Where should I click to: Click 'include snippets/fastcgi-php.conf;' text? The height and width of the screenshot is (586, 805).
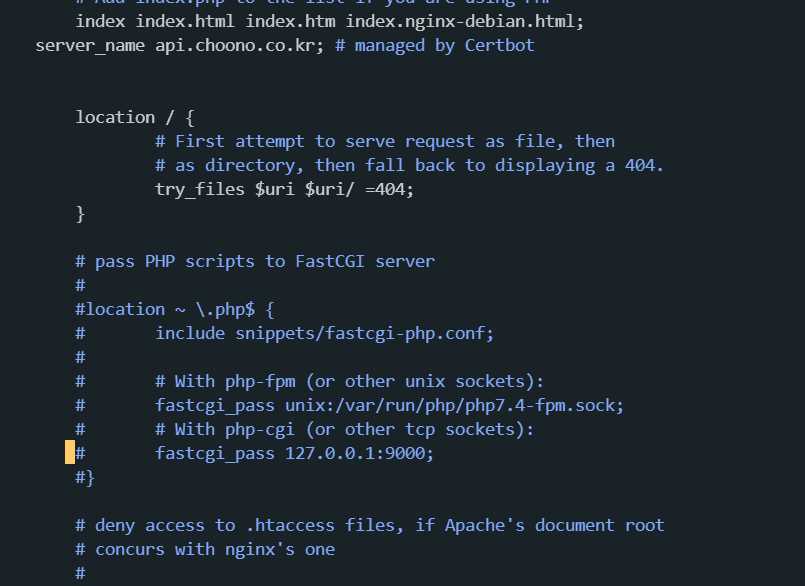pyautogui.click(x=324, y=334)
